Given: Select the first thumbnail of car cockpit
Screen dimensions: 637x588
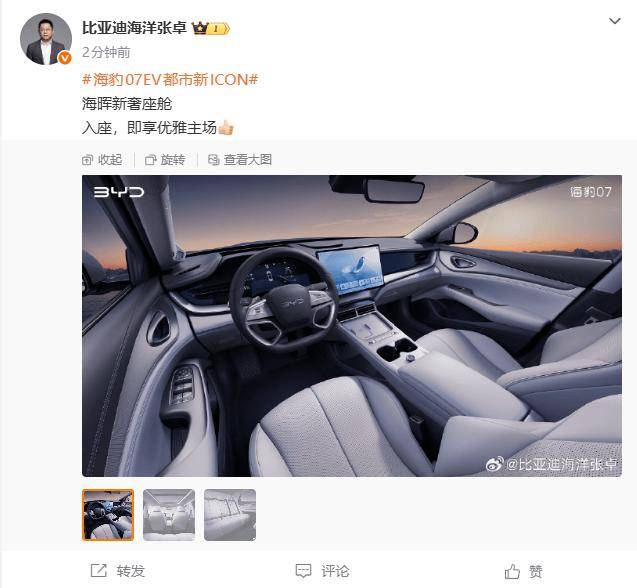Looking at the screenshot, I should (x=108, y=515).
